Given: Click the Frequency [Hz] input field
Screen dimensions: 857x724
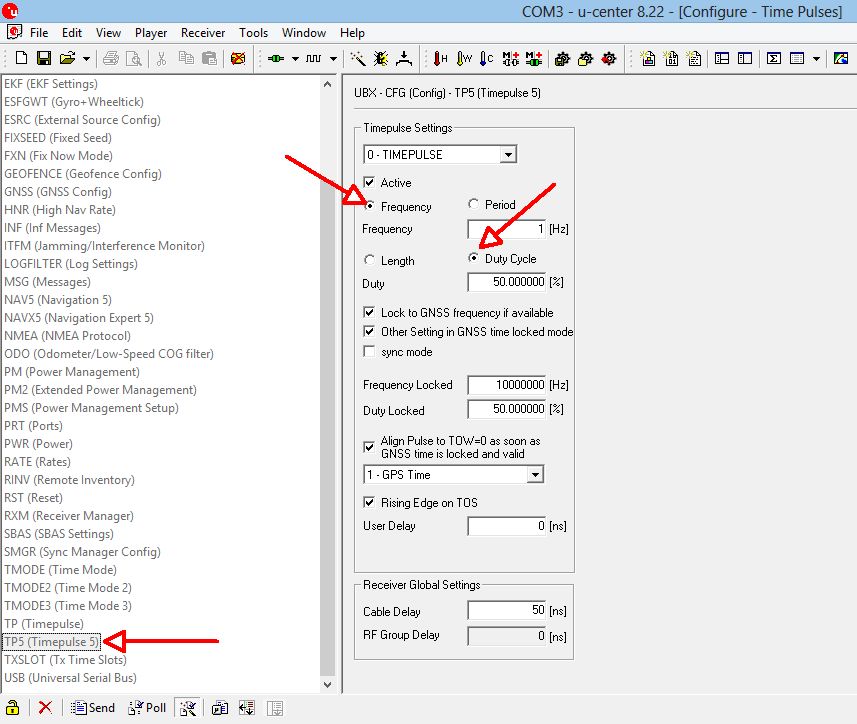Looking at the screenshot, I should [x=507, y=228].
